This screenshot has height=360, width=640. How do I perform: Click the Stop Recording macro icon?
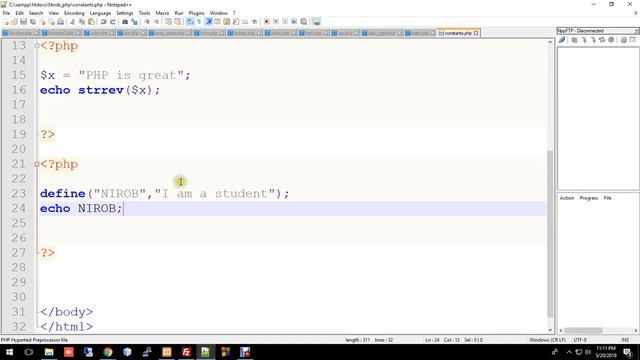click(276, 22)
